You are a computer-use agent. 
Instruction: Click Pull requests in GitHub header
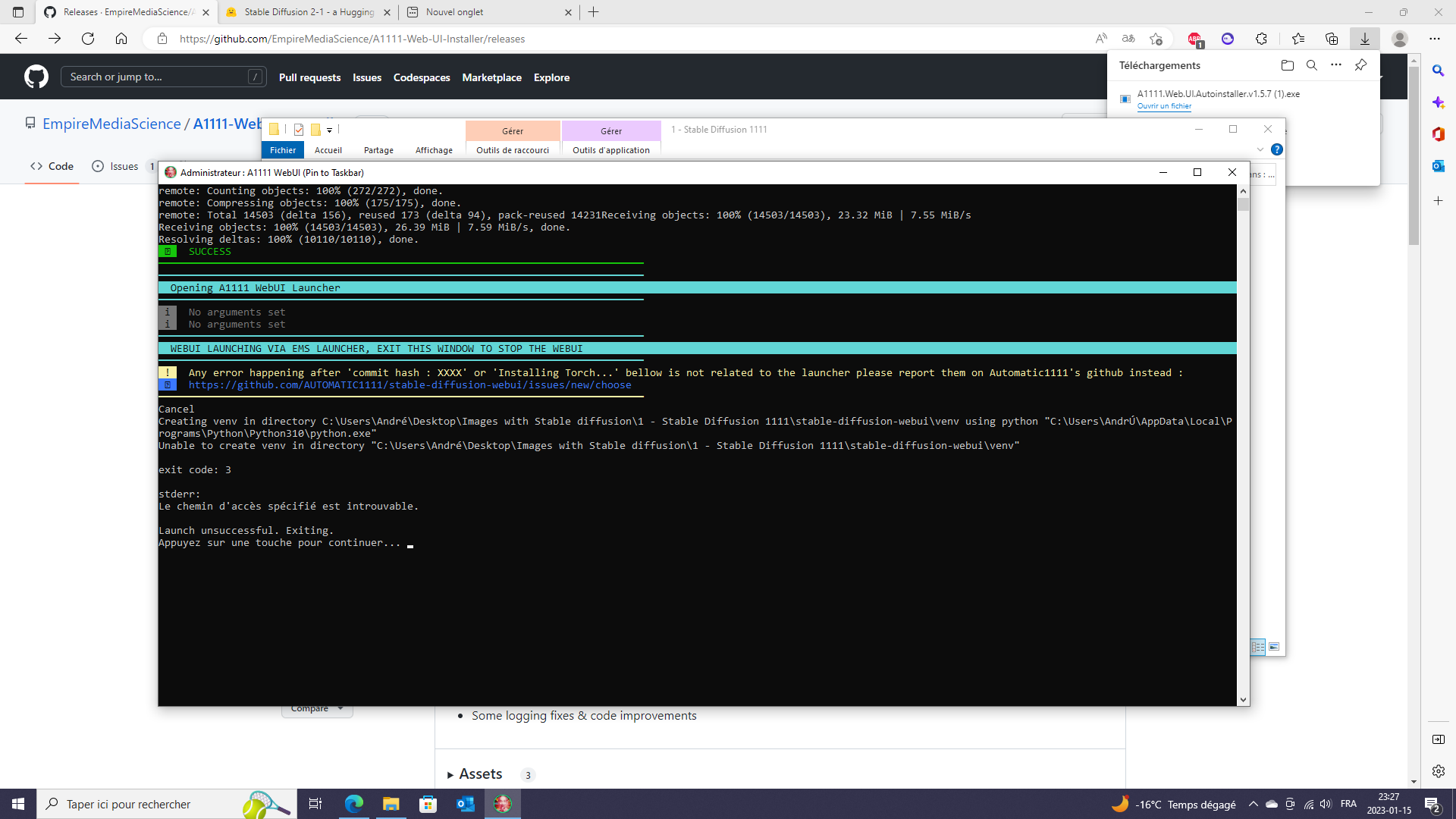[x=309, y=77]
